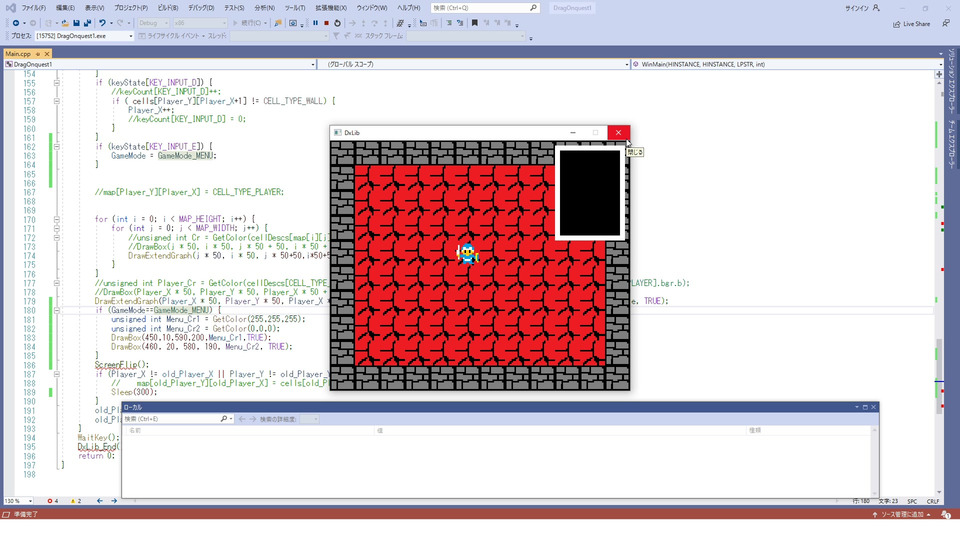960x540 pixels.
Task: Click the ローカル search magnifier icon
Action: 224,419
